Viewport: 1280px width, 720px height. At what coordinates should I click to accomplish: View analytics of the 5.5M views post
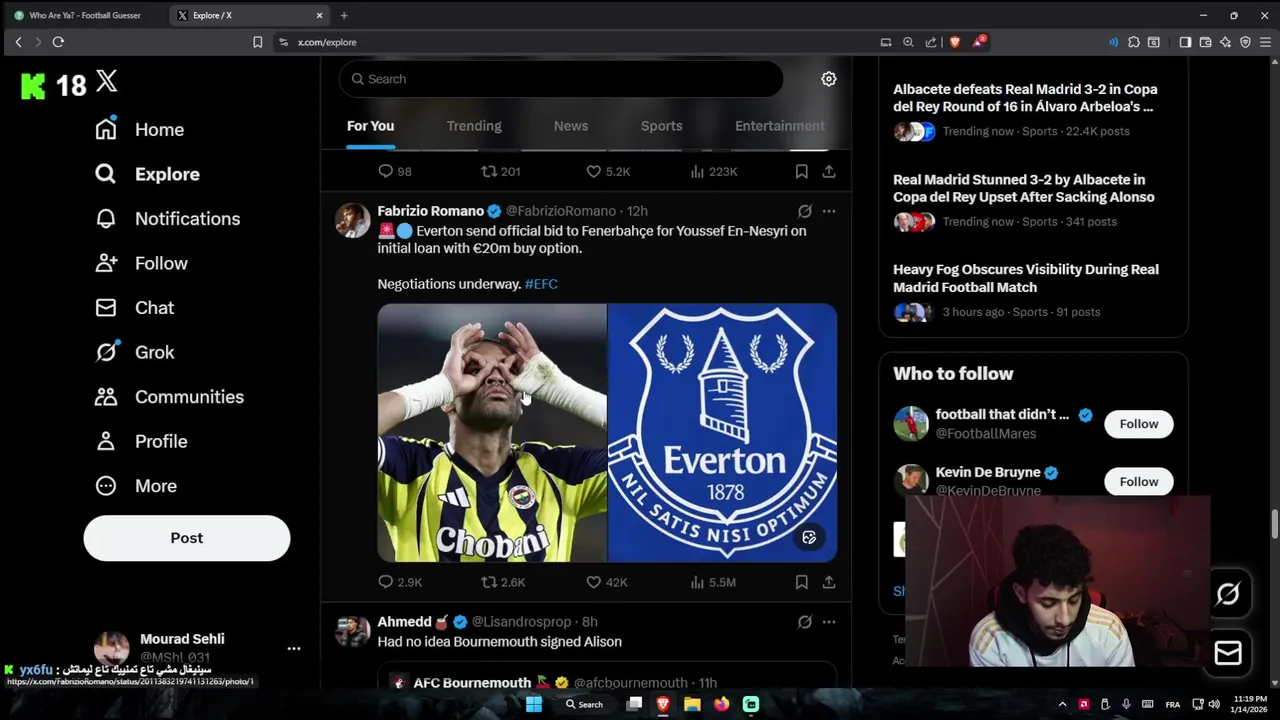click(713, 582)
